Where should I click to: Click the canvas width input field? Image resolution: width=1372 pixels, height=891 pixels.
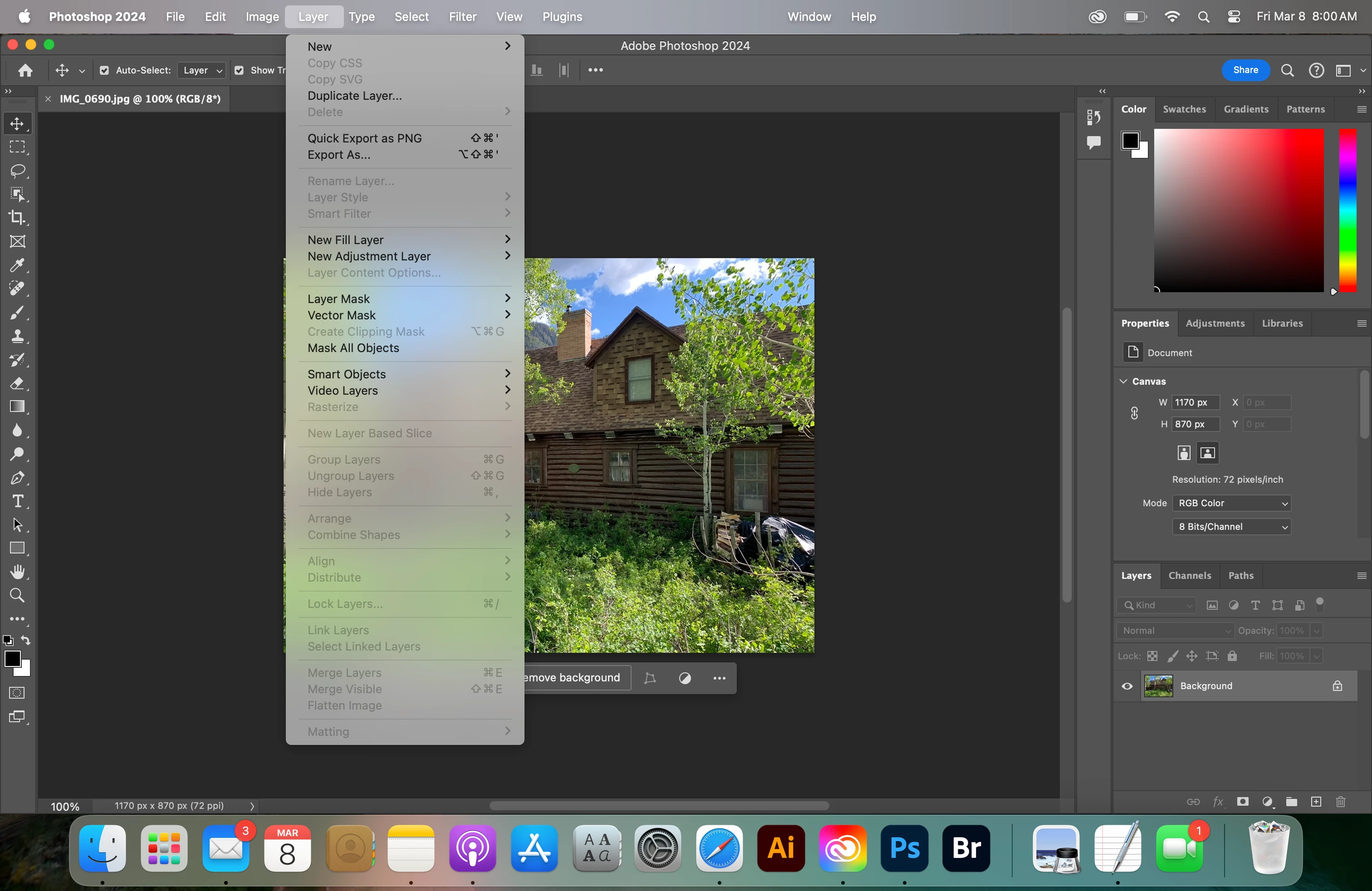pyautogui.click(x=1195, y=402)
